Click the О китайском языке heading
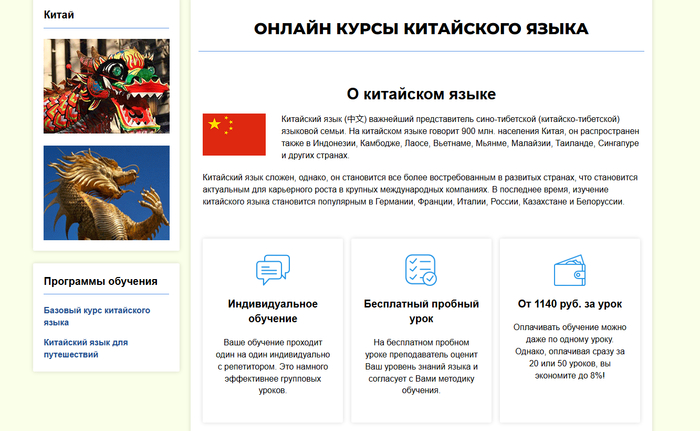This screenshot has height=431, width=700. pyautogui.click(x=421, y=94)
